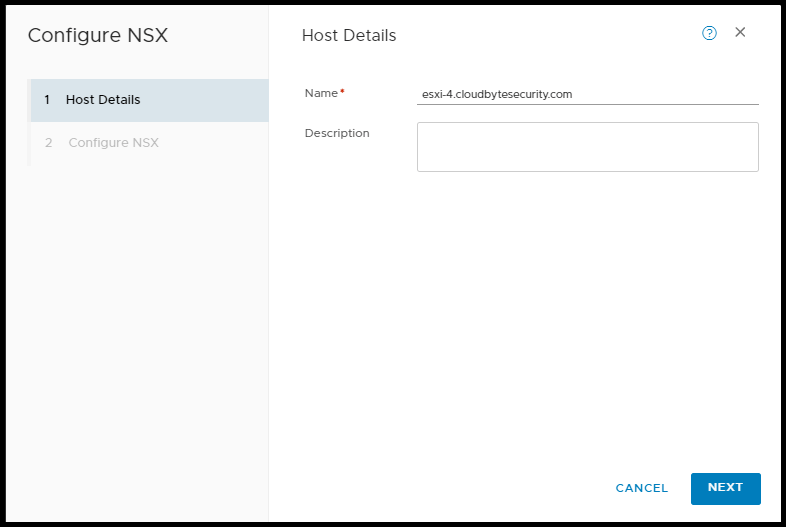Click the NEXT button
The height and width of the screenshot is (527, 786).
point(725,488)
